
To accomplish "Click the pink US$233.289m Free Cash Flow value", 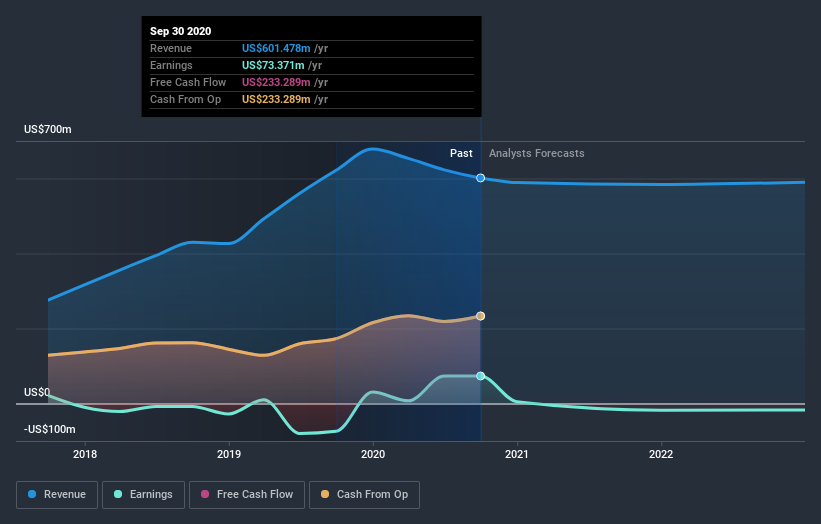I will [x=276, y=82].
